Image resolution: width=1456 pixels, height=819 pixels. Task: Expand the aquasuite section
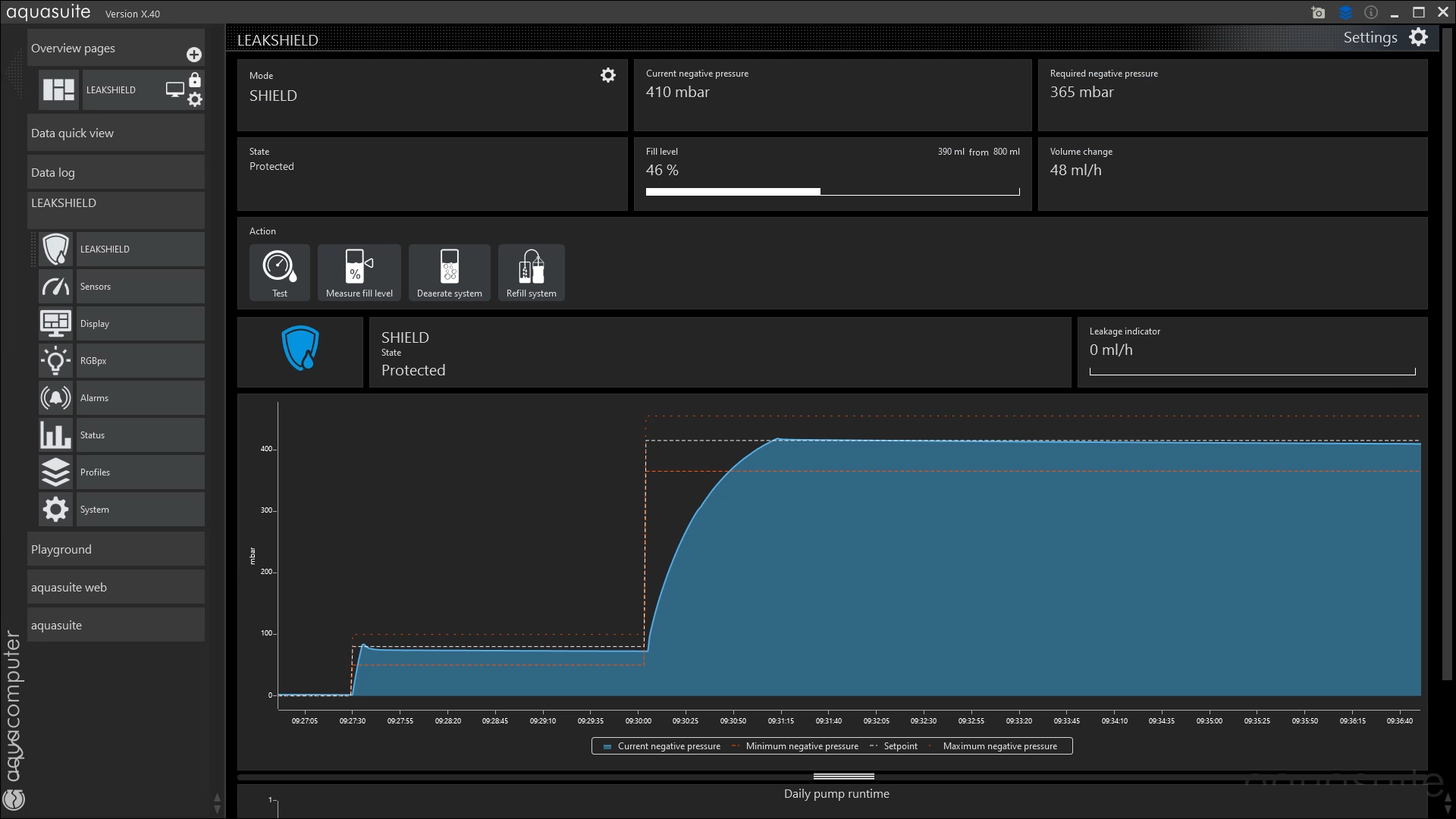(x=116, y=625)
